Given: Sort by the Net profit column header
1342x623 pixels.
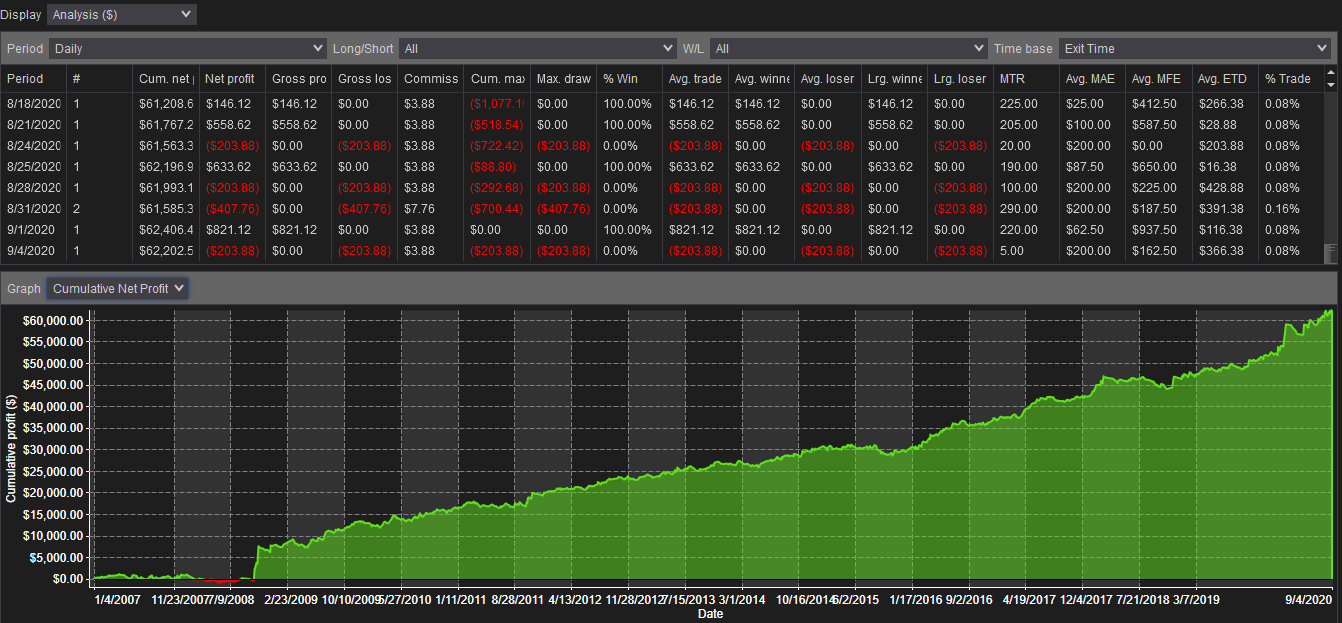Looking at the screenshot, I should [231, 78].
